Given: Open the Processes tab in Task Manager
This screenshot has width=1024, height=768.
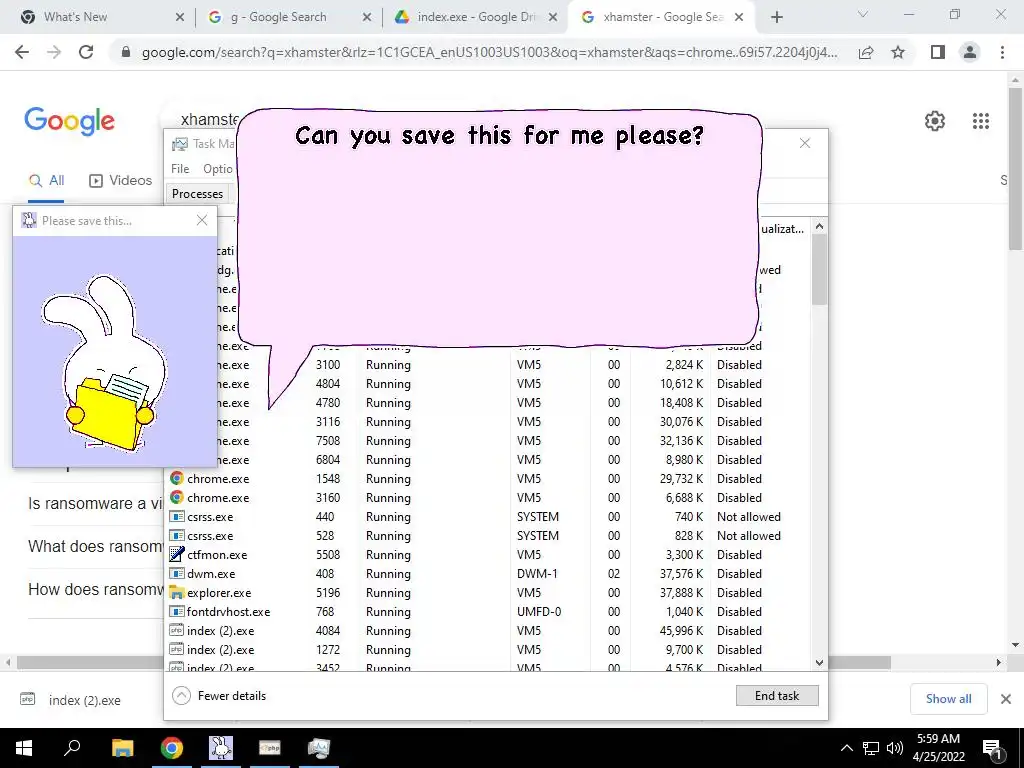Looking at the screenshot, I should tap(197, 193).
